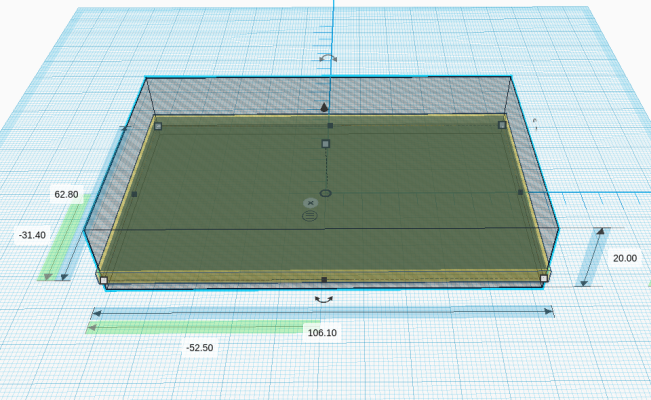Click the 62.80 depth dimension field
The height and width of the screenshot is (400, 651).
point(66,194)
